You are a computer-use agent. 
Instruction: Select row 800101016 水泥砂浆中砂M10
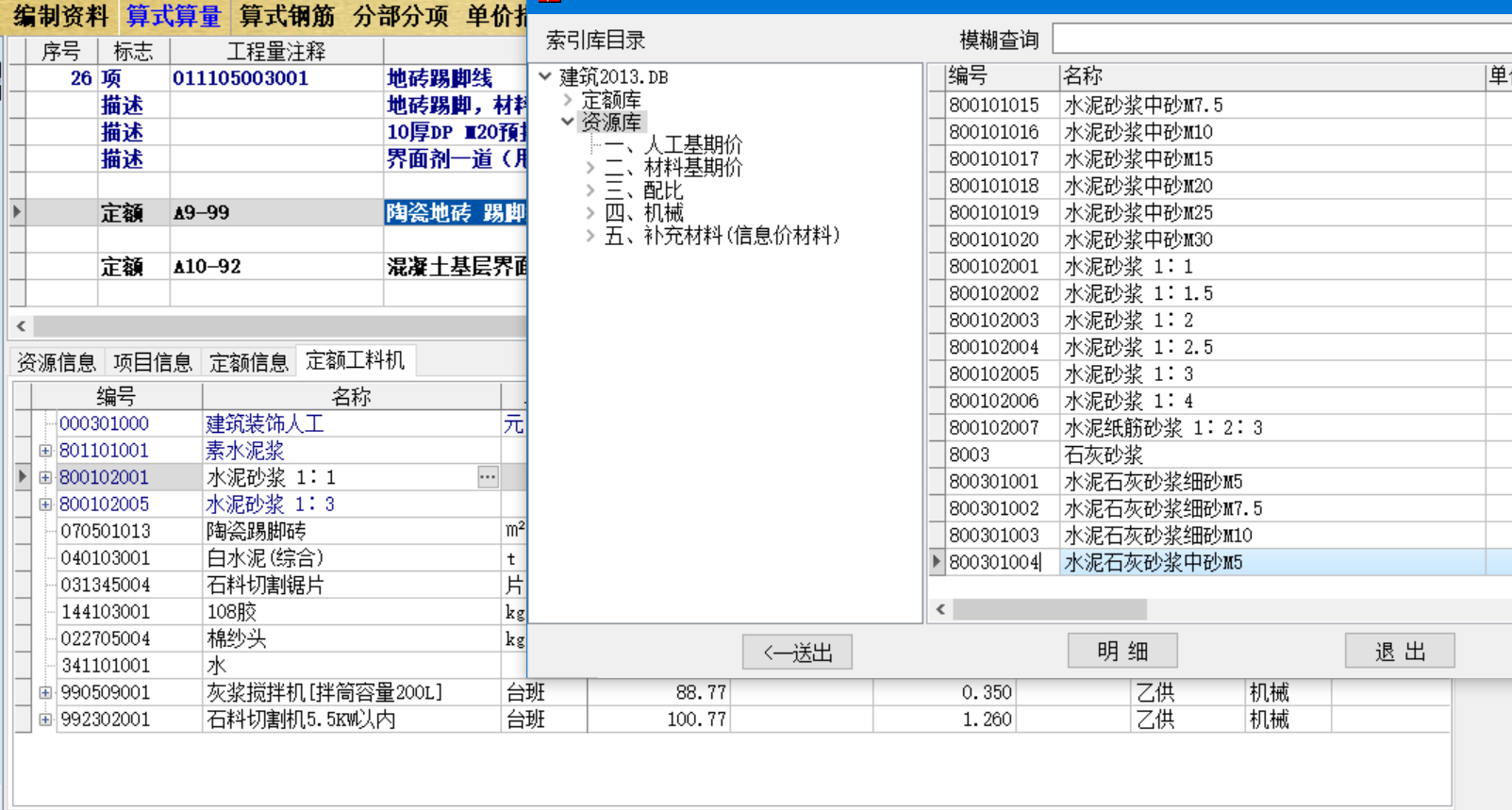[1220, 132]
